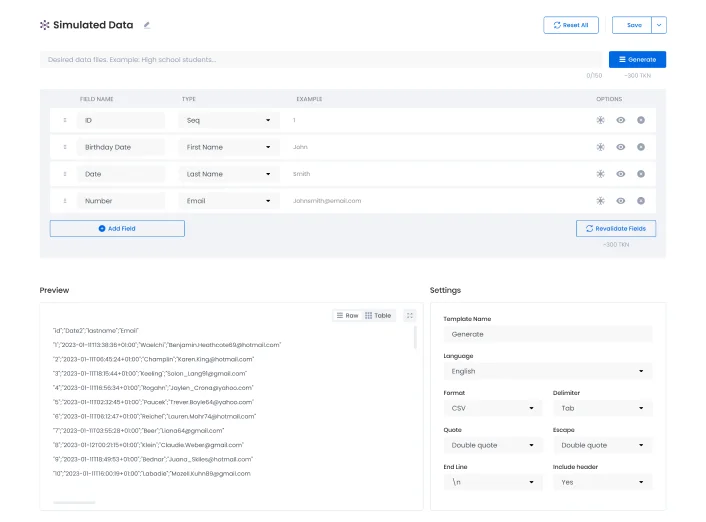Click the Number field name input
The image size is (706, 522).
point(121,201)
